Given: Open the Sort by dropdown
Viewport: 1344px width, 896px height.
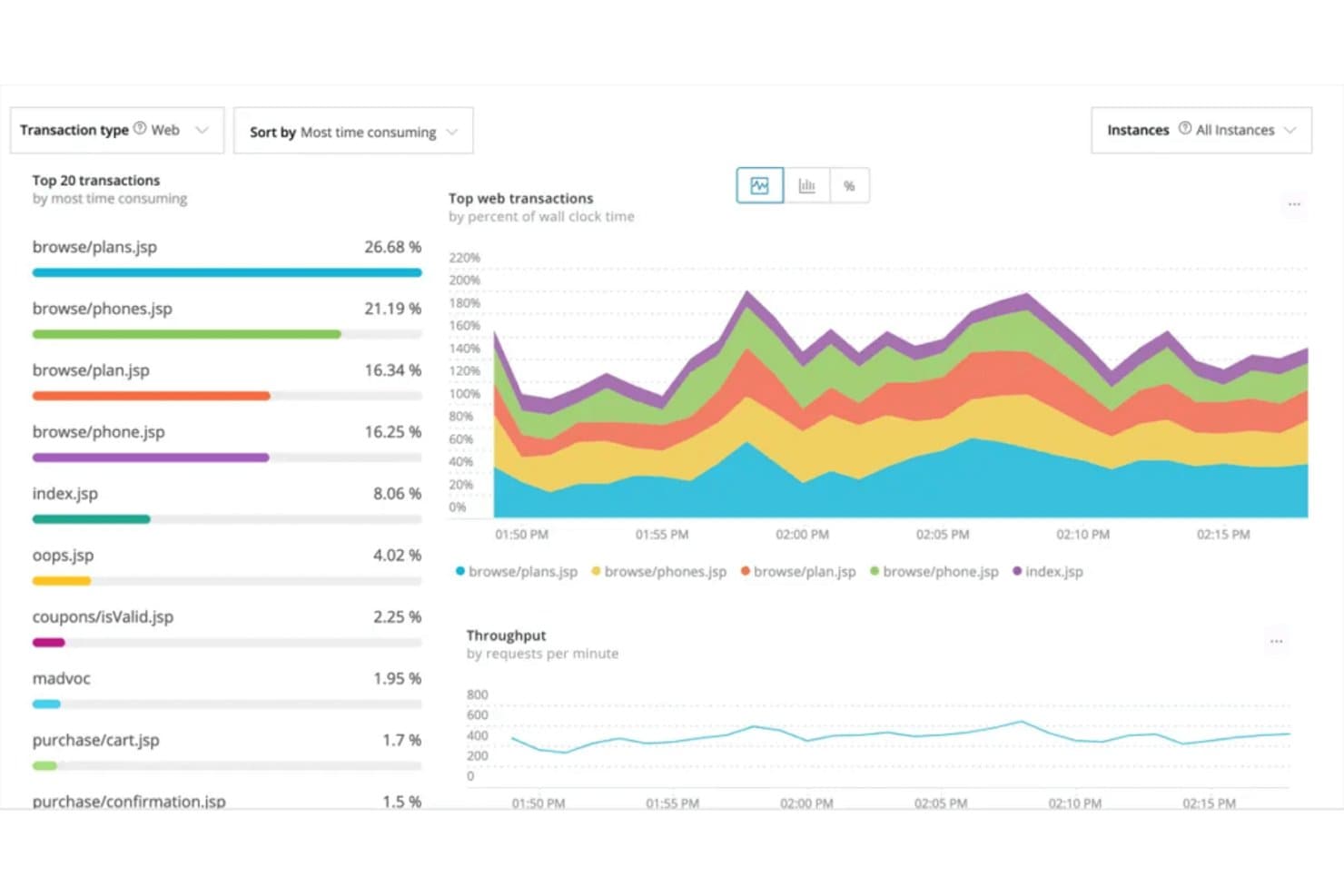Looking at the screenshot, I should coord(353,132).
